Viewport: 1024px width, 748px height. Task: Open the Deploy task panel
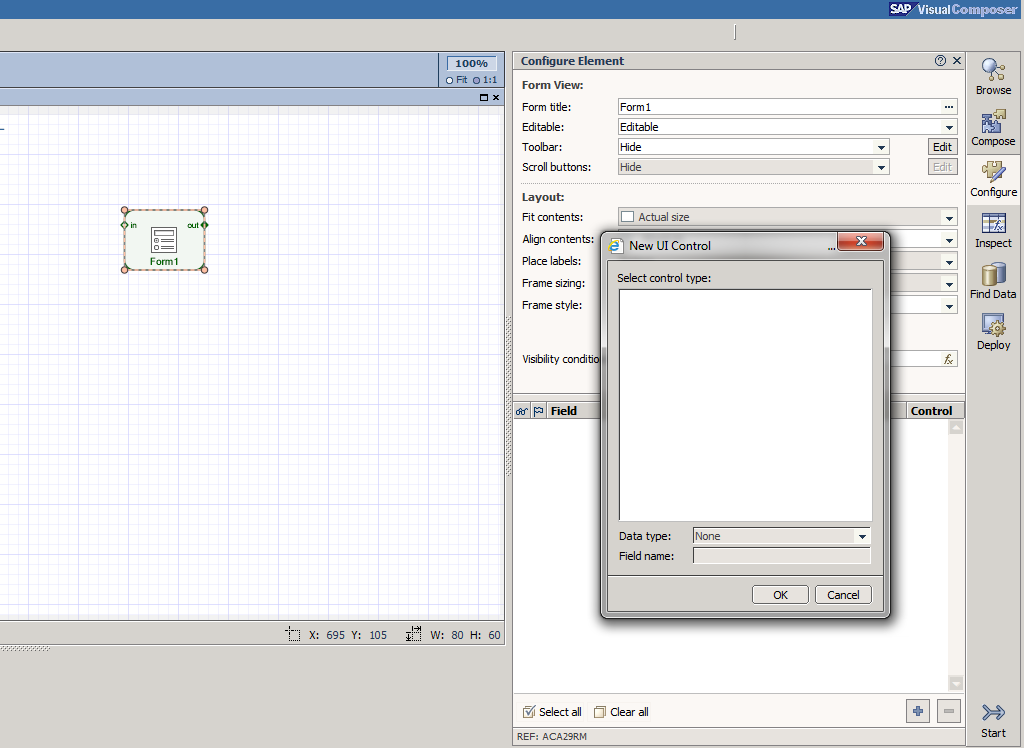pos(993,332)
